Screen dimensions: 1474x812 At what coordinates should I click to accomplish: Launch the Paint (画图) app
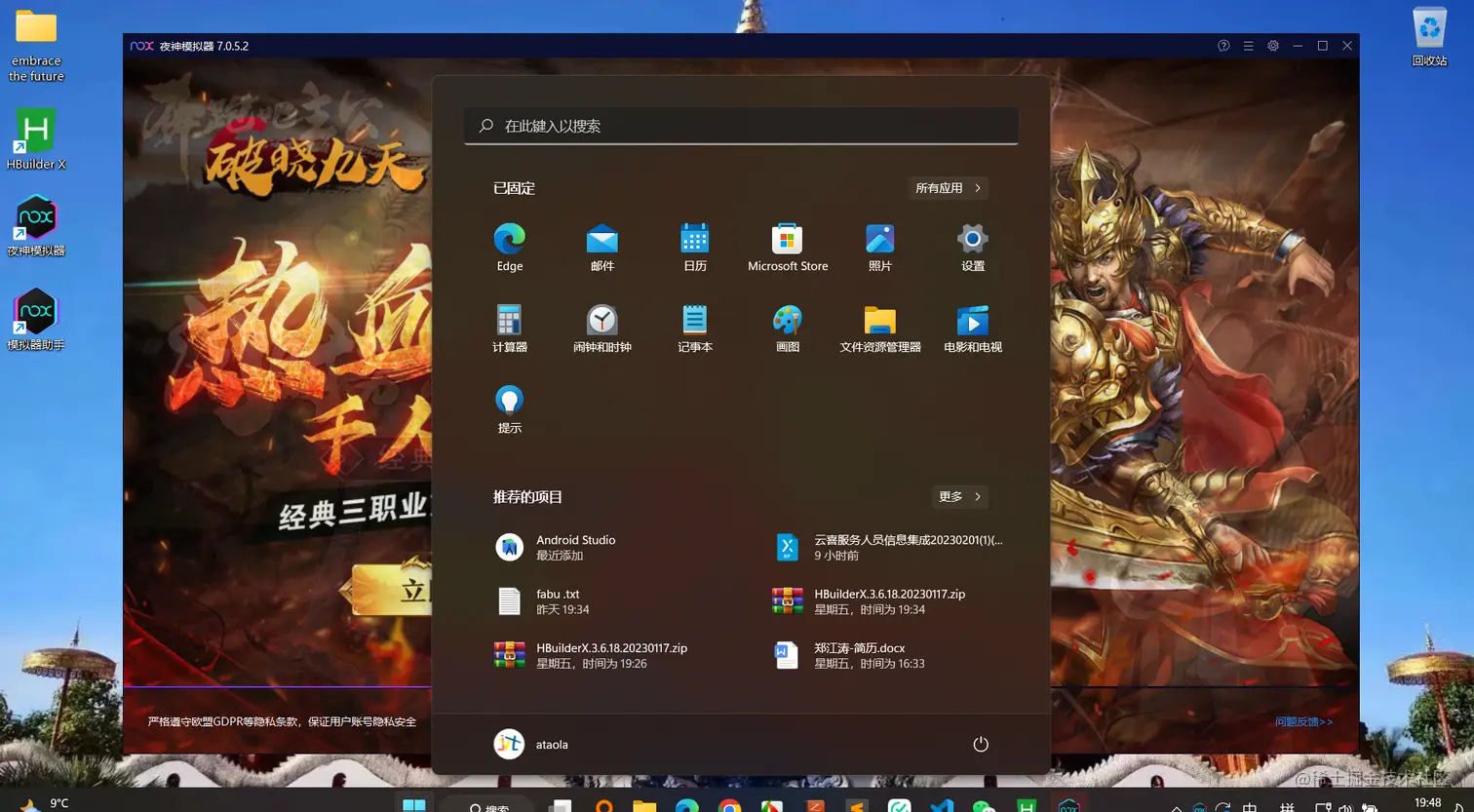pyautogui.click(x=787, y=328)
